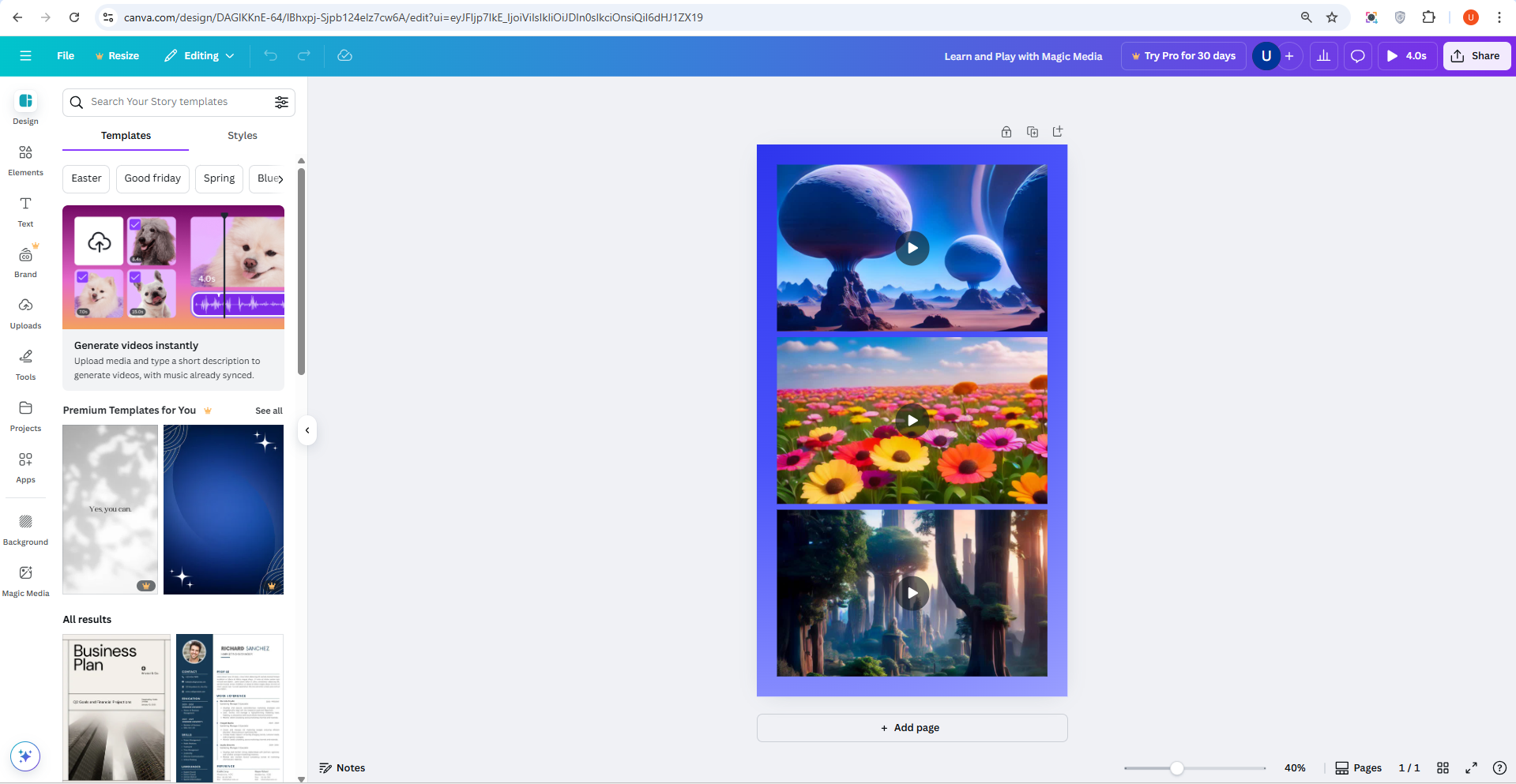1516x784 pixels.
Task: Open the comments bubble in the top bar
Action: coord(1357,55)
